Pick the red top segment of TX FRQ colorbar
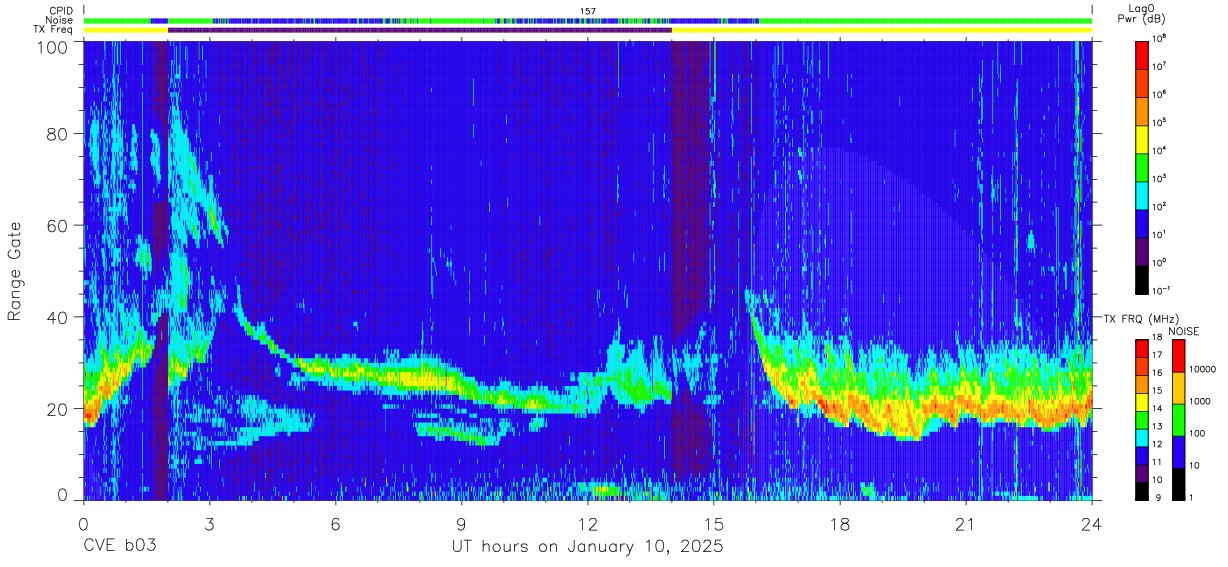 point(1143,347)
